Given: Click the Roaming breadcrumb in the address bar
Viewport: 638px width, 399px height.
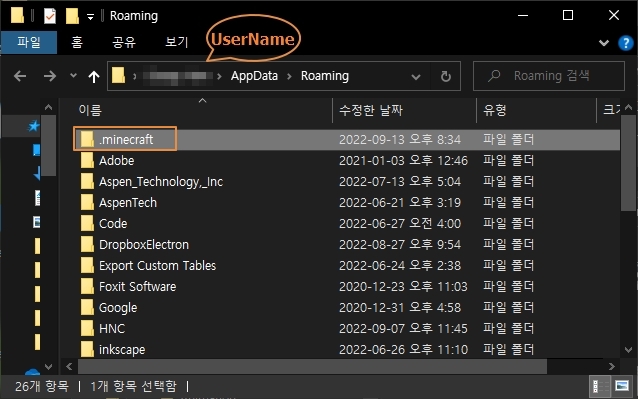Looking at the screenshot, I should pyautogui.click(x=325, y=76).
